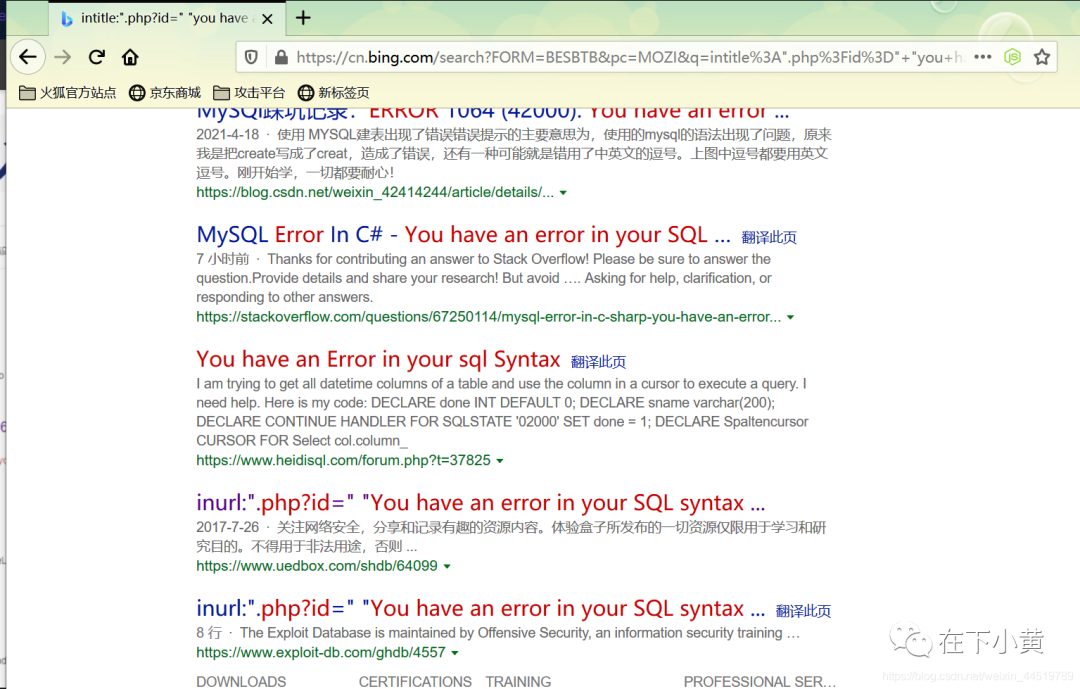Show tracking protection shield info
Image resolution: width=1080 pixels, height=689 pixels.
coord(251,57)
